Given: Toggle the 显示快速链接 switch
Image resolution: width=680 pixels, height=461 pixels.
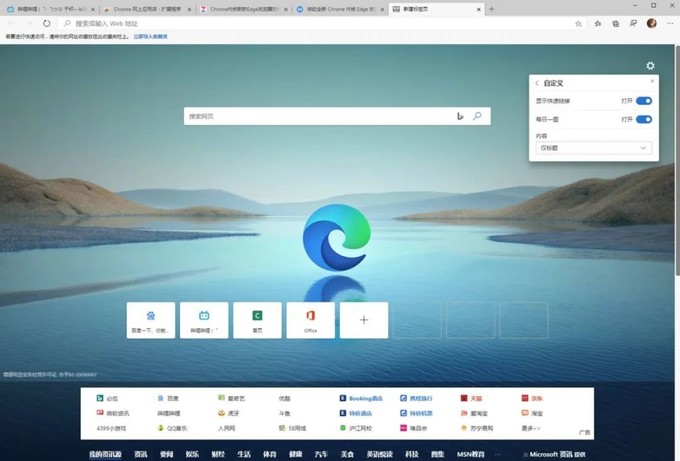Looking at the screenshot, I should pyautogui.click(x=644, y=101).
